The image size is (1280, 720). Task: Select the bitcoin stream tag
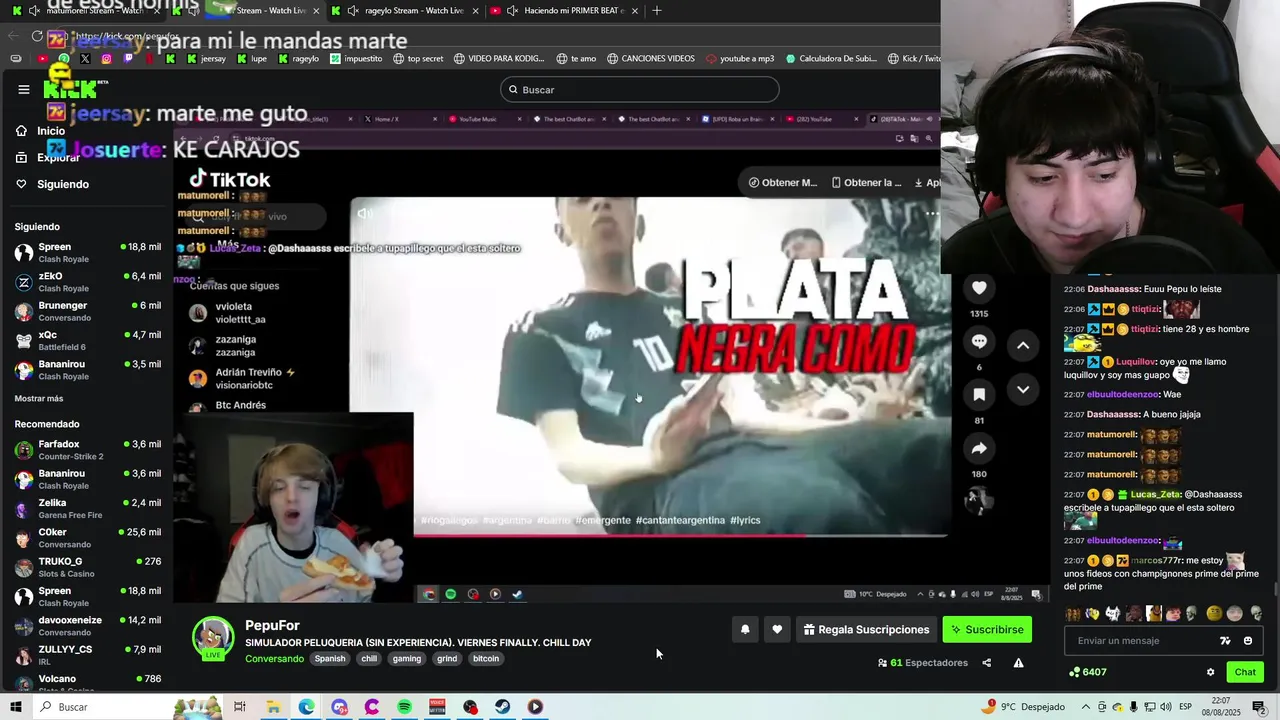coord(486,659)
